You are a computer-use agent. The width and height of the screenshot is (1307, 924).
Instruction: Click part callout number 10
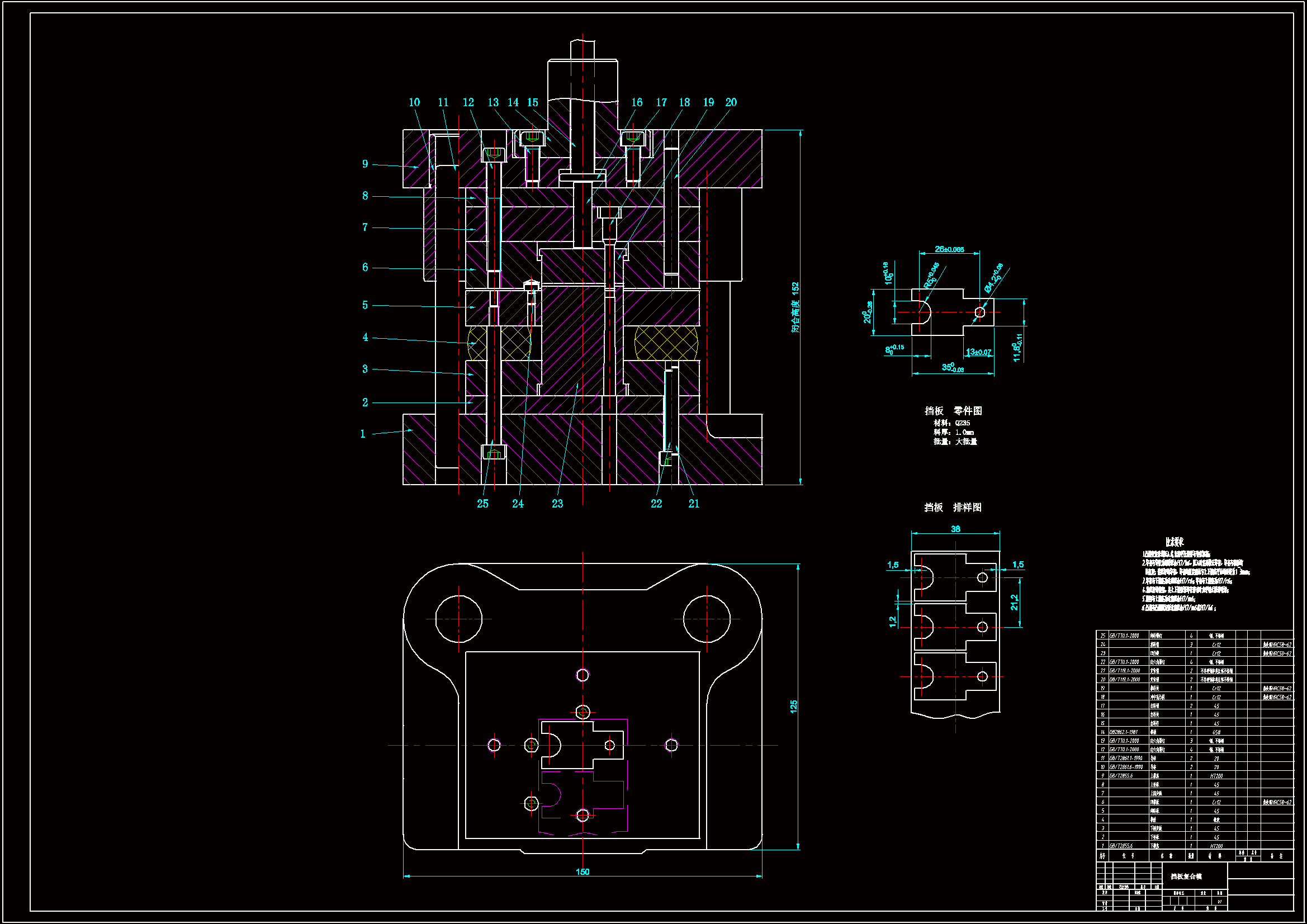coord(414,102)
